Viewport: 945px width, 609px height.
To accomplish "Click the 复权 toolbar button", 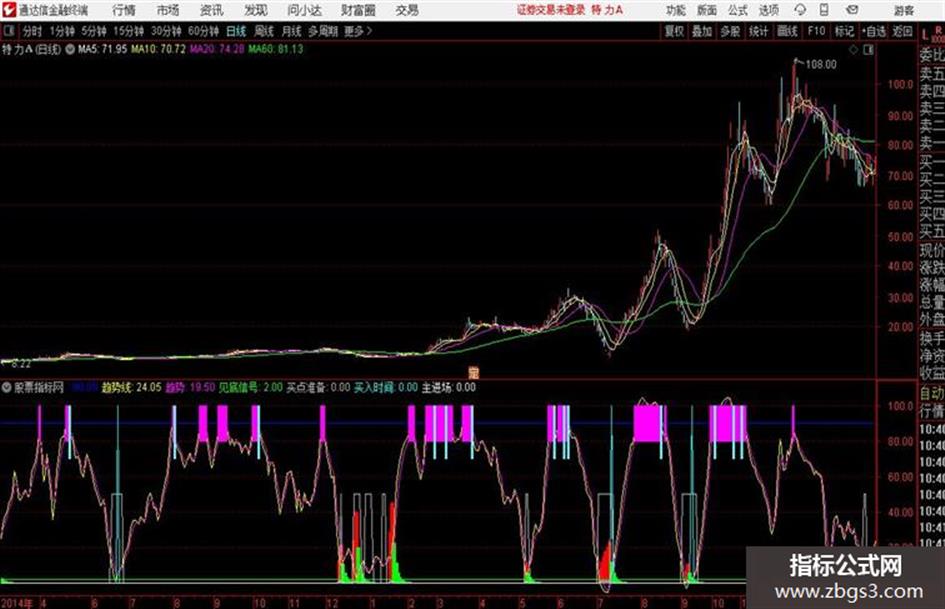I will [674, 31].
